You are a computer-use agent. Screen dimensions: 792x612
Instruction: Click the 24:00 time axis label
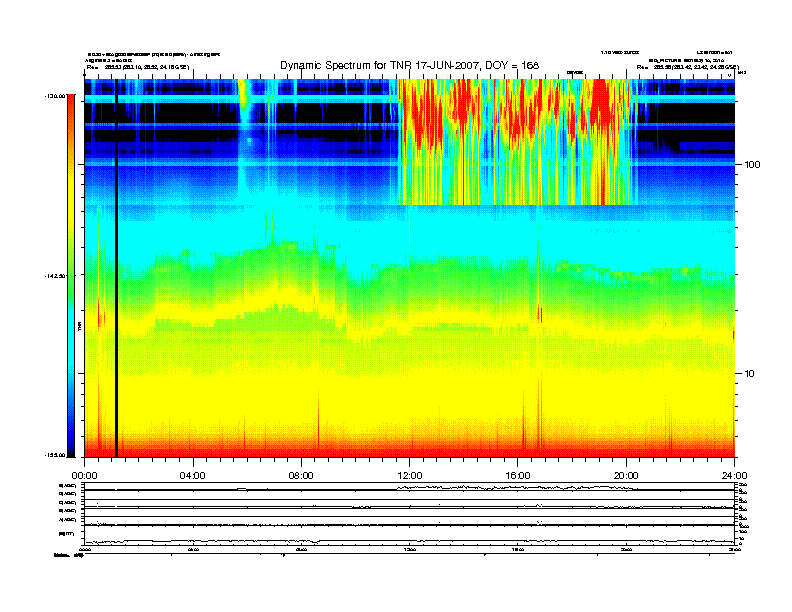(x=734, y=476)
